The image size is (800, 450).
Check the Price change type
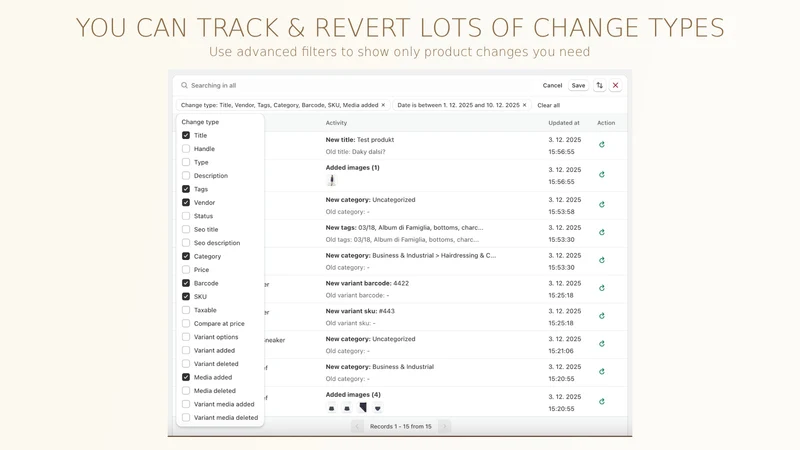click(186, 270)
